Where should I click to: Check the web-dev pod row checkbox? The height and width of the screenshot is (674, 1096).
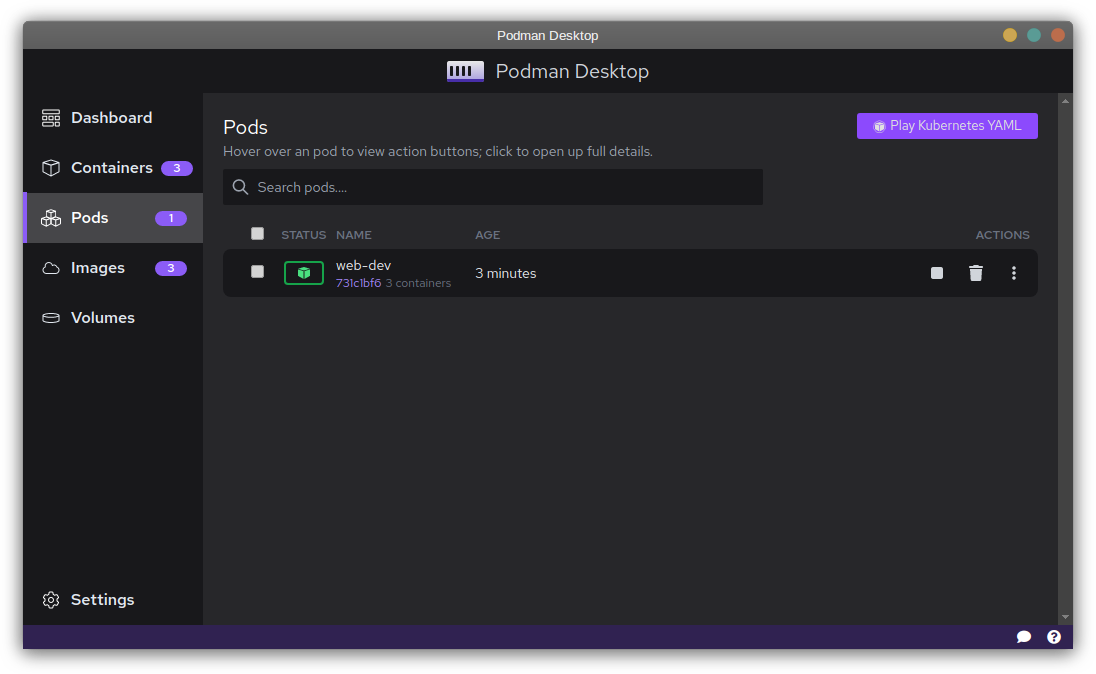tap(258, 272)
